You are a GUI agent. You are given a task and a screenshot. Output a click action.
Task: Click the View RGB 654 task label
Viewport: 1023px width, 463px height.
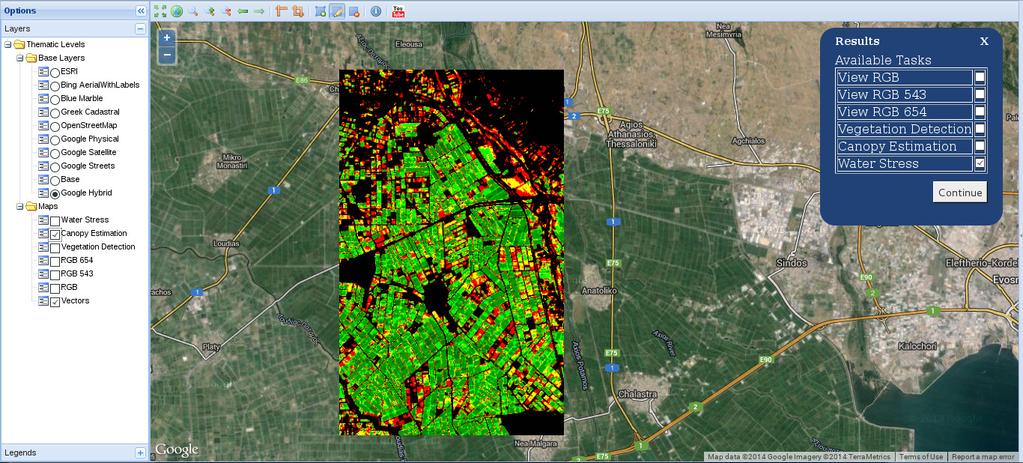881,112
